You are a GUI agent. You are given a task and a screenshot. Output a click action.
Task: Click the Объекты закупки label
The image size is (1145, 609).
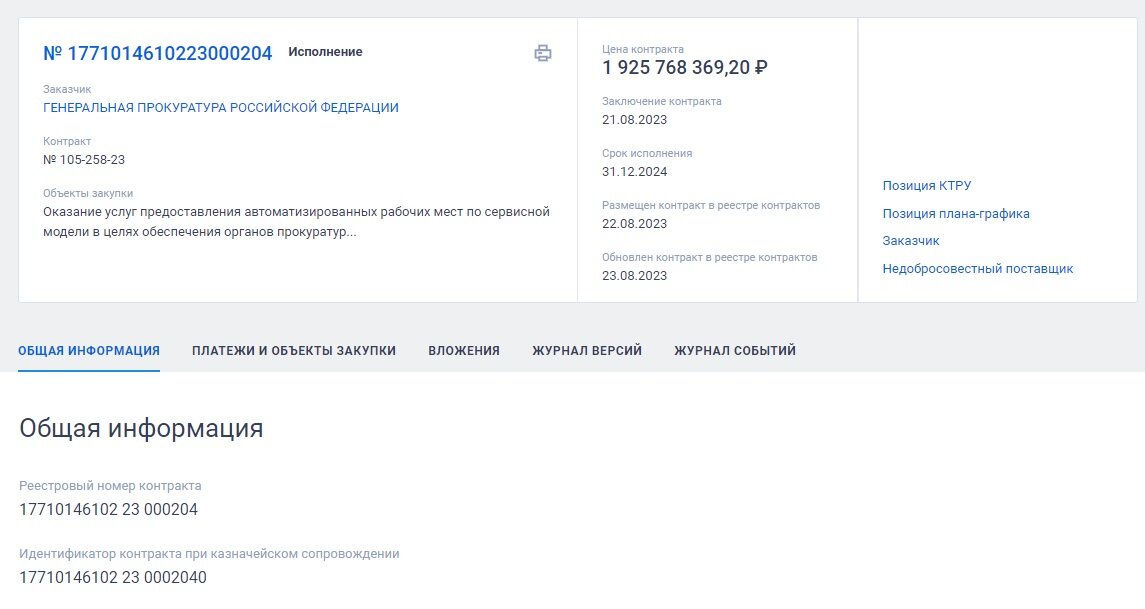(88, 193)
